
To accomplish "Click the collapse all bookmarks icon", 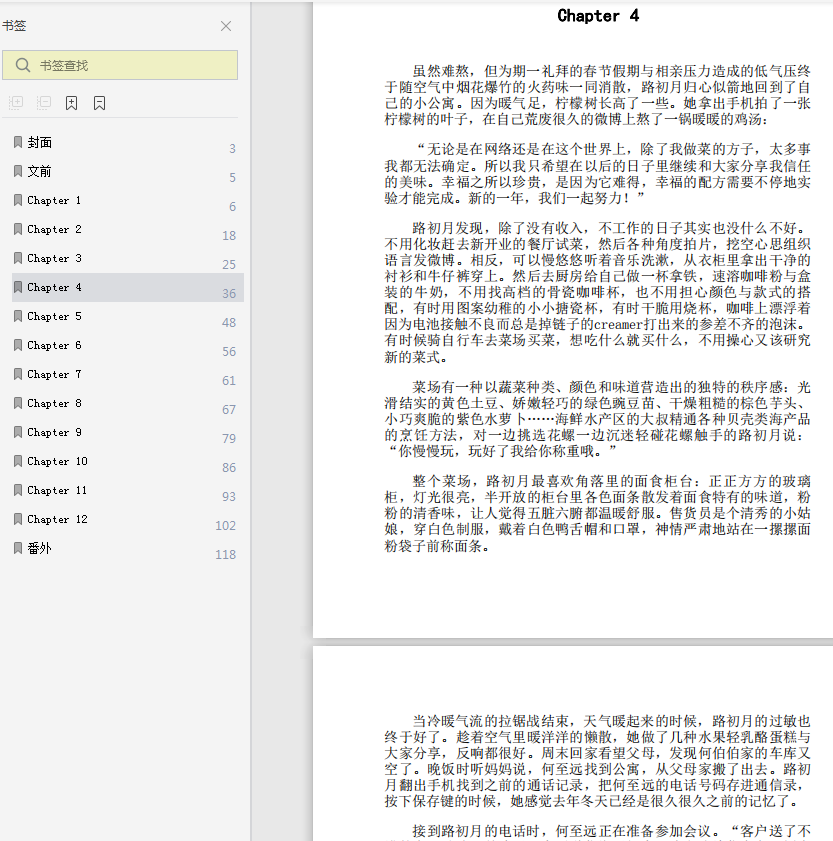I will pos(44,102).
